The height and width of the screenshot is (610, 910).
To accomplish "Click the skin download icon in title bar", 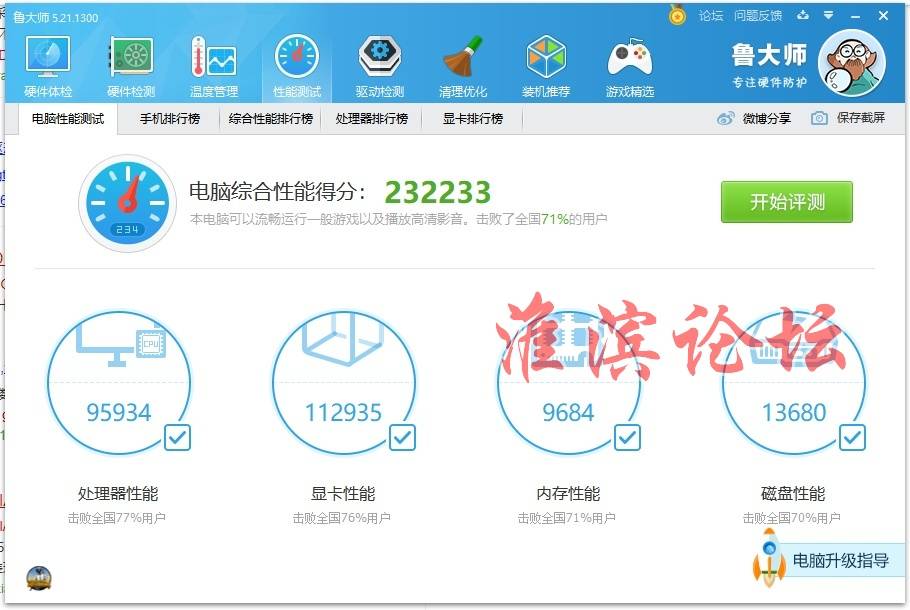I will coord(803,15).
